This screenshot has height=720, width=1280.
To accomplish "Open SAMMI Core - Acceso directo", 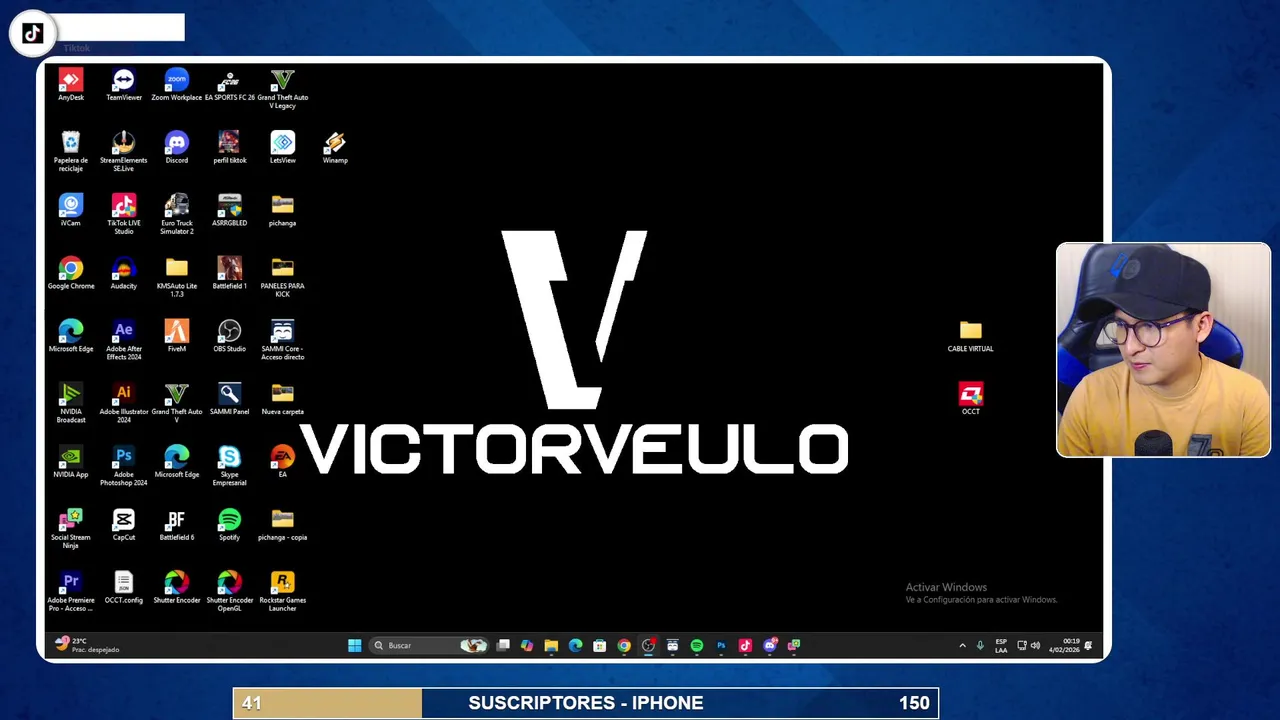I will [x=283, y=340].
